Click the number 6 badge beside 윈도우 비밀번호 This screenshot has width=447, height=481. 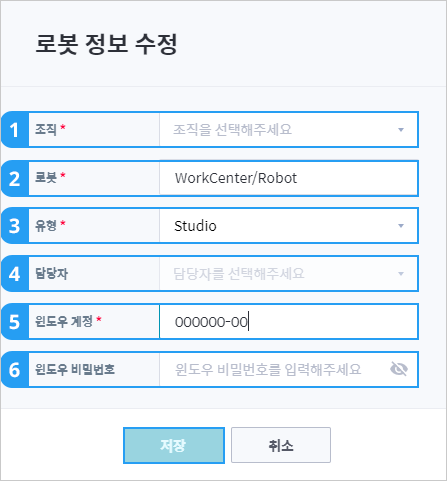[15, 370]
